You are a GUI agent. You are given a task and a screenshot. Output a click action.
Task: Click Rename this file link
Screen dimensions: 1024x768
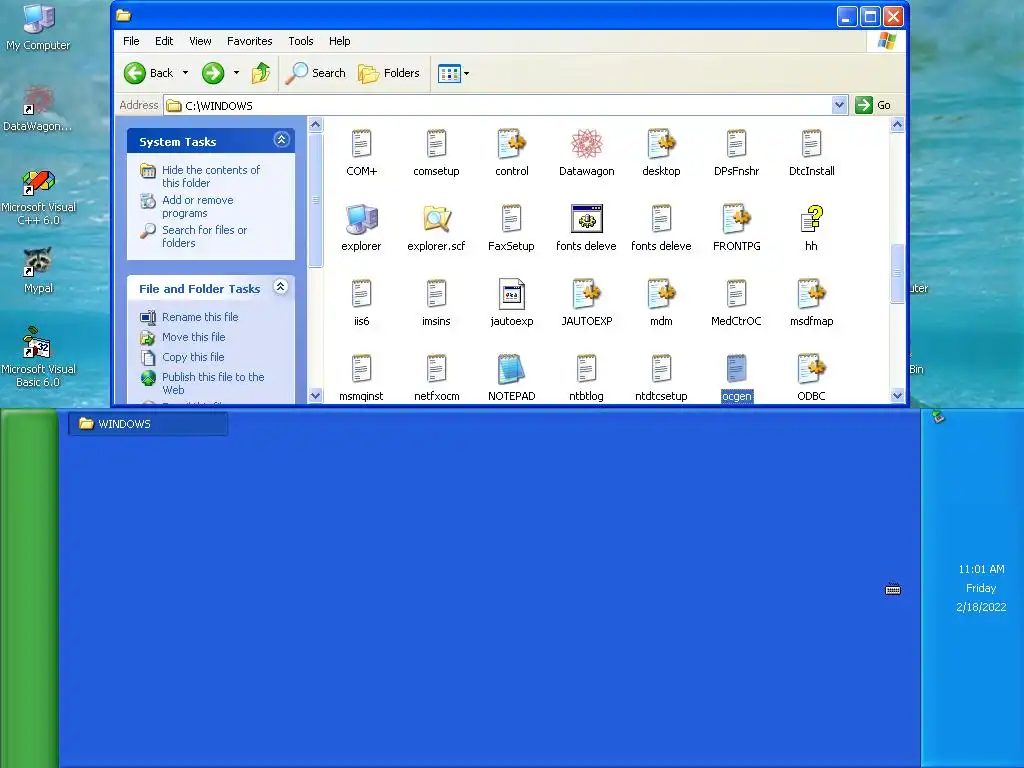[200, 317]
